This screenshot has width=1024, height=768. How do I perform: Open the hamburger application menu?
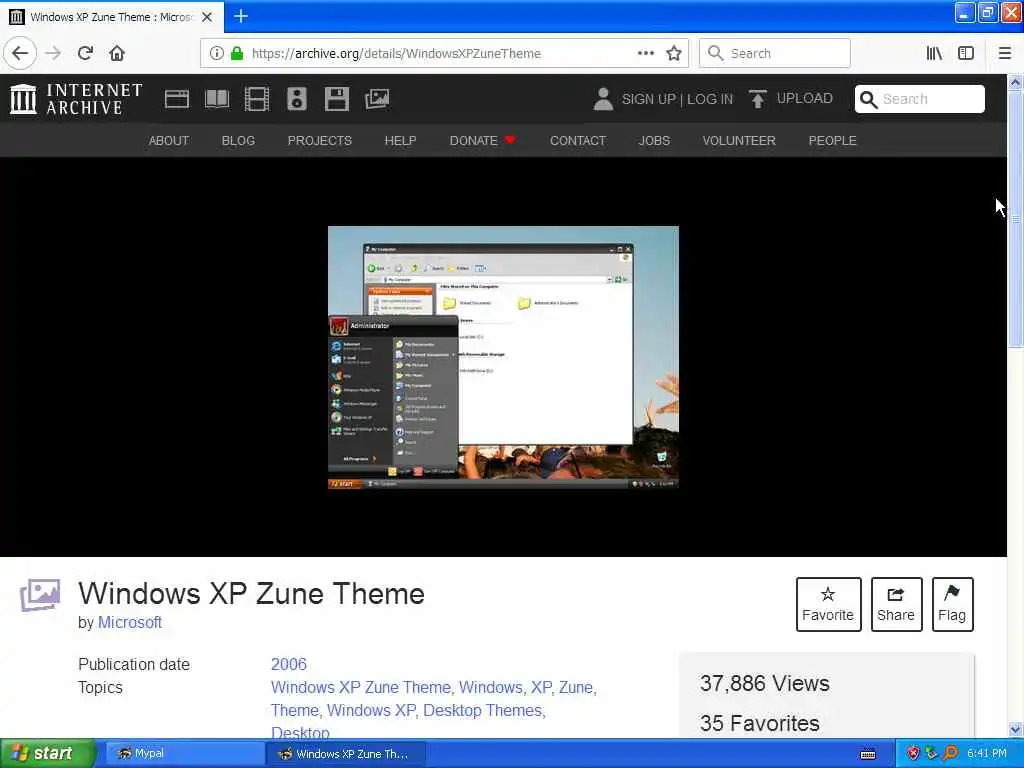pos(1004,54)
